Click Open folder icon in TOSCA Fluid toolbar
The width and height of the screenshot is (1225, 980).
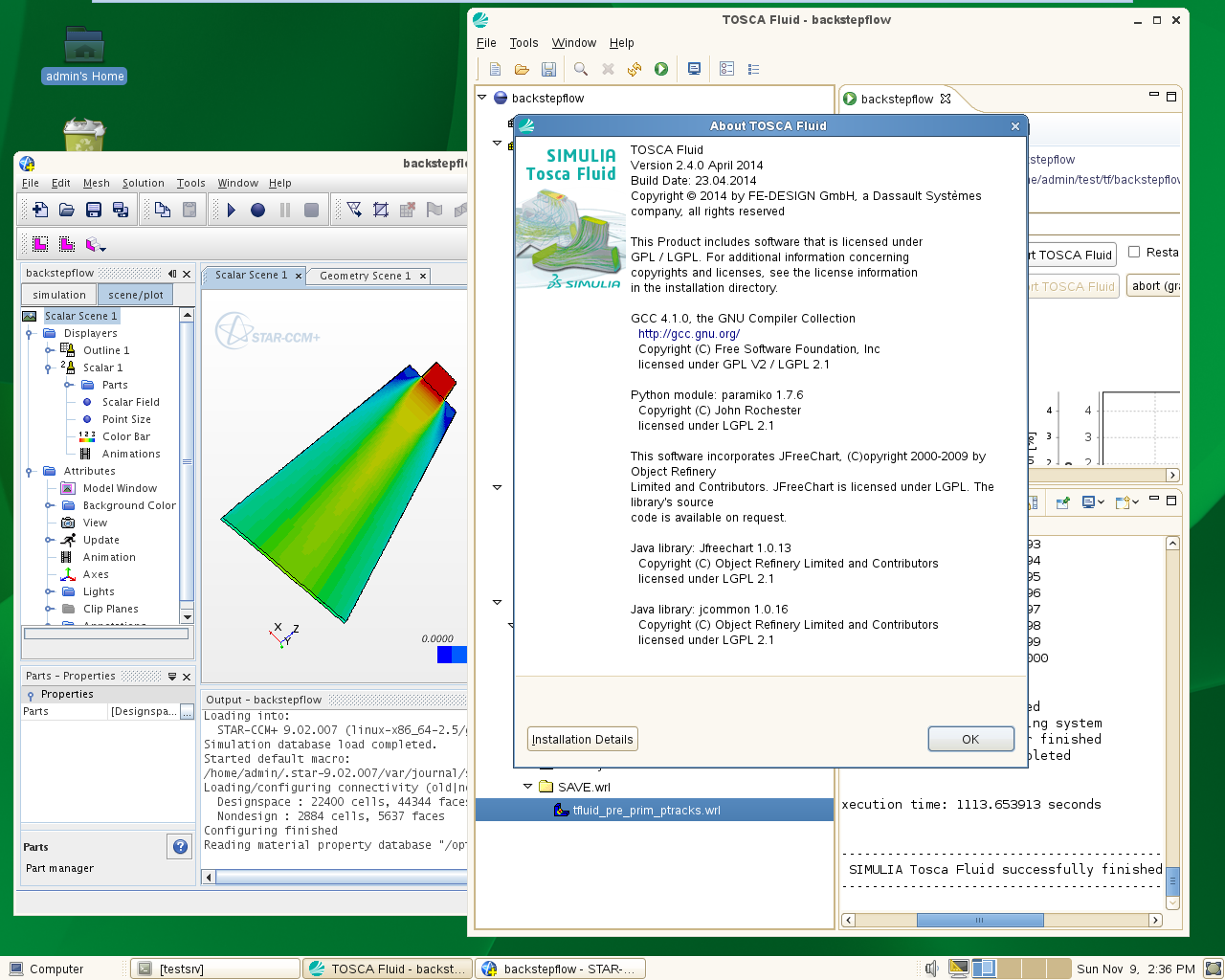coord(522,69)
